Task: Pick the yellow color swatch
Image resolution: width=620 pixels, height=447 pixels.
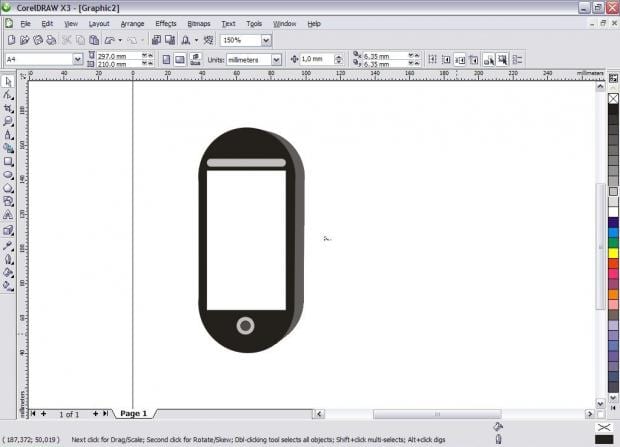Action: point(613,253)
